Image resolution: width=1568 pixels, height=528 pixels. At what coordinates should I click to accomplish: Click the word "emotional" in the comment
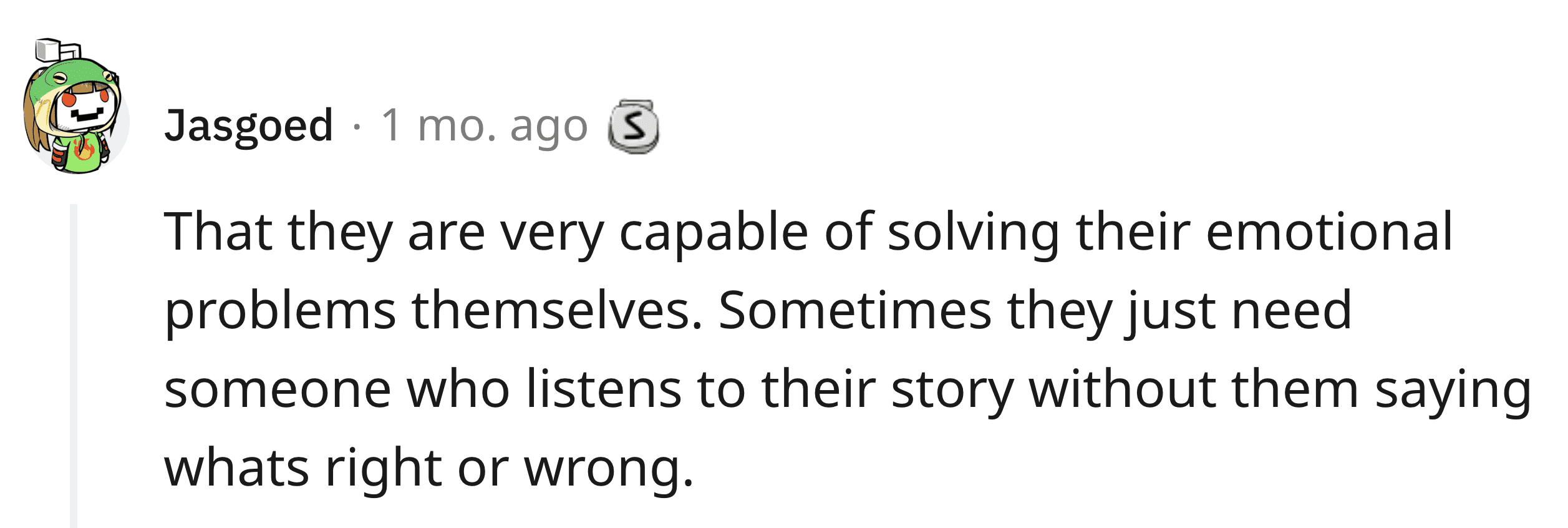point(1330,232)
